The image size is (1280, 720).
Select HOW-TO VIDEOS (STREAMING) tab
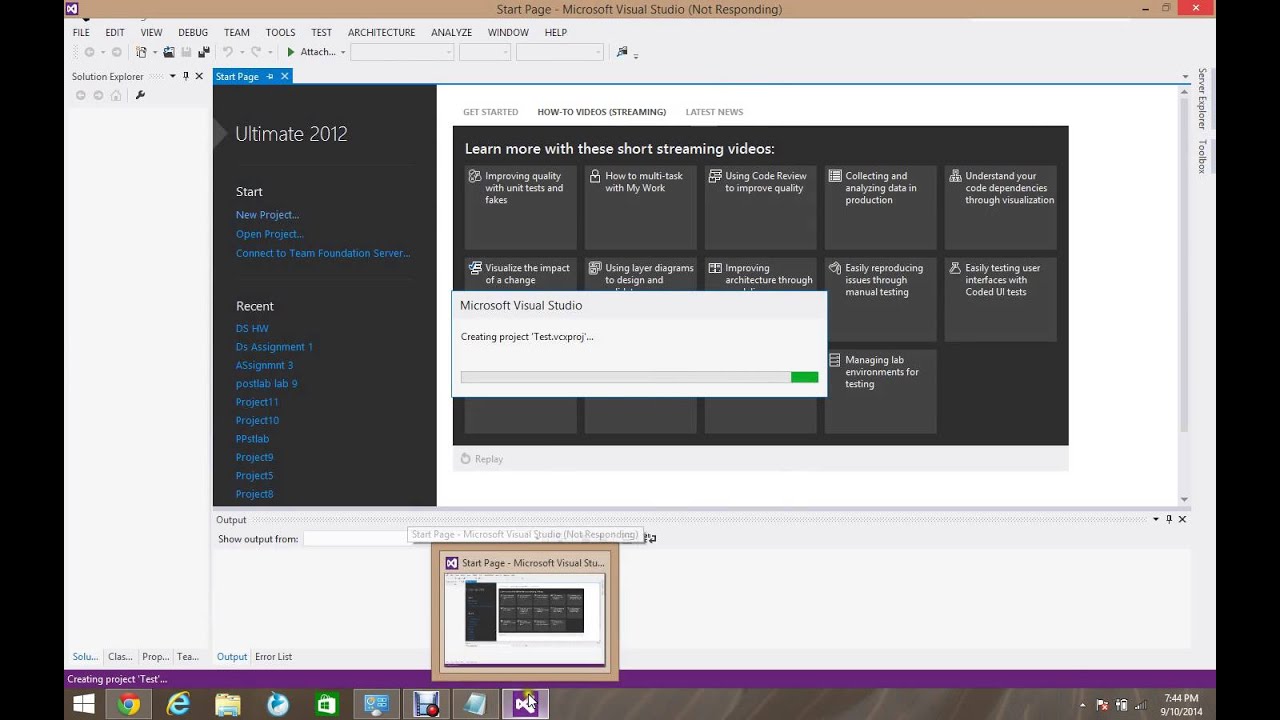point(601,112)
